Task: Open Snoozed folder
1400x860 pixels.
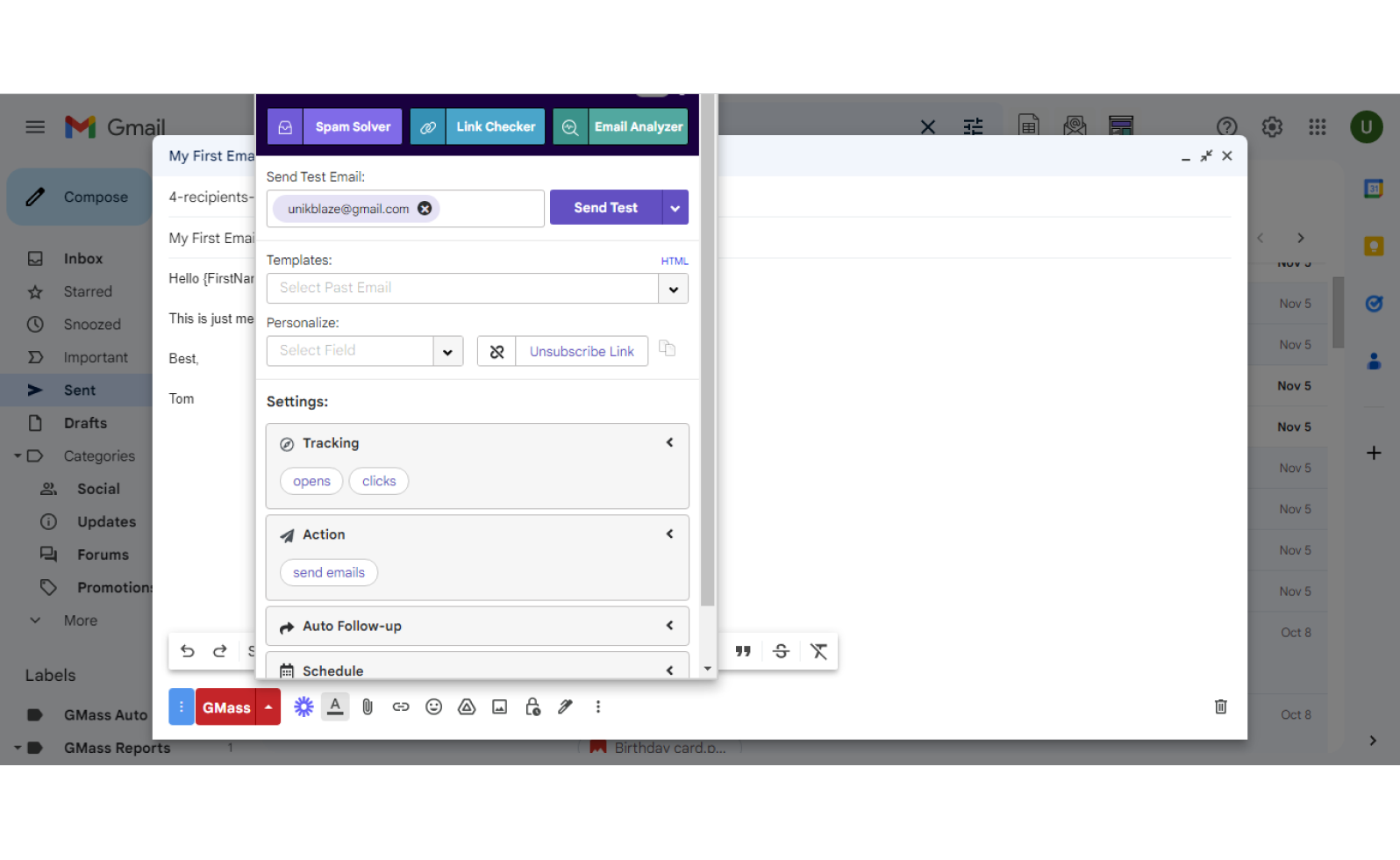Action: point(92,325)
